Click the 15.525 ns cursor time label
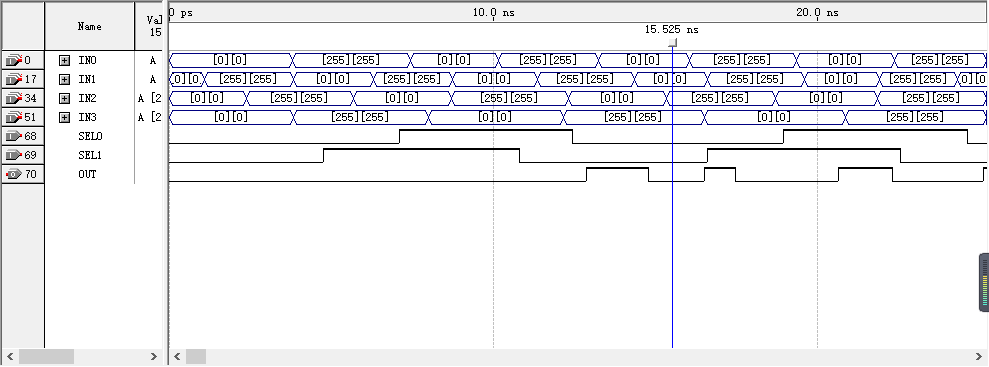Screen dimensions: 989x367 672,30
